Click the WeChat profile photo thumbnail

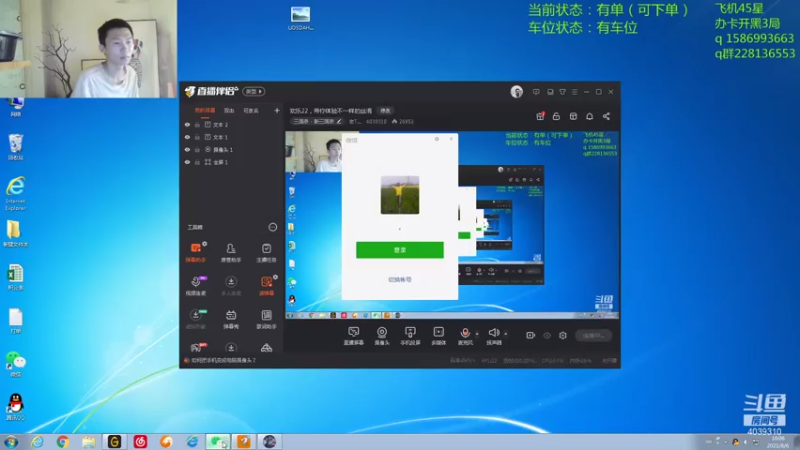399,195
